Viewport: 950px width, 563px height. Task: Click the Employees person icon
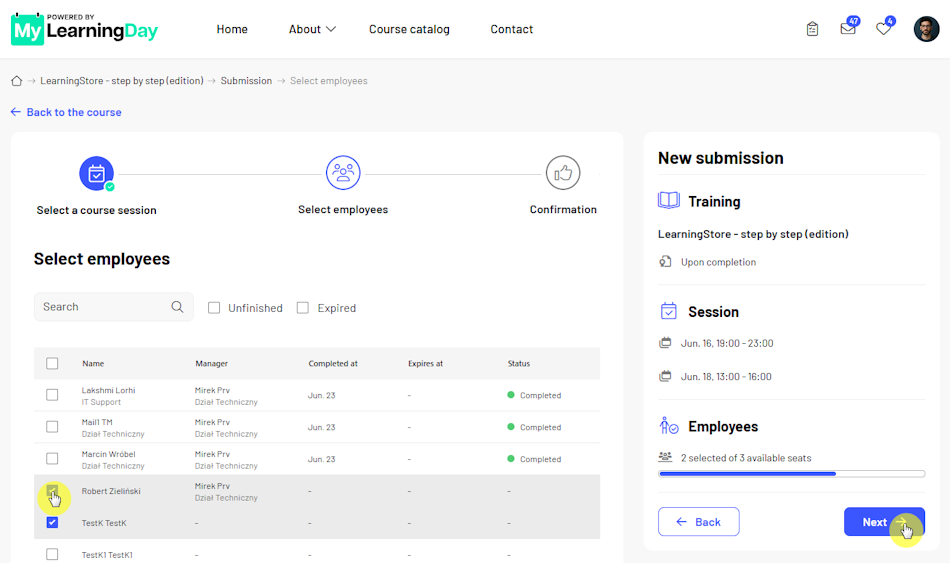click(669, 426)
